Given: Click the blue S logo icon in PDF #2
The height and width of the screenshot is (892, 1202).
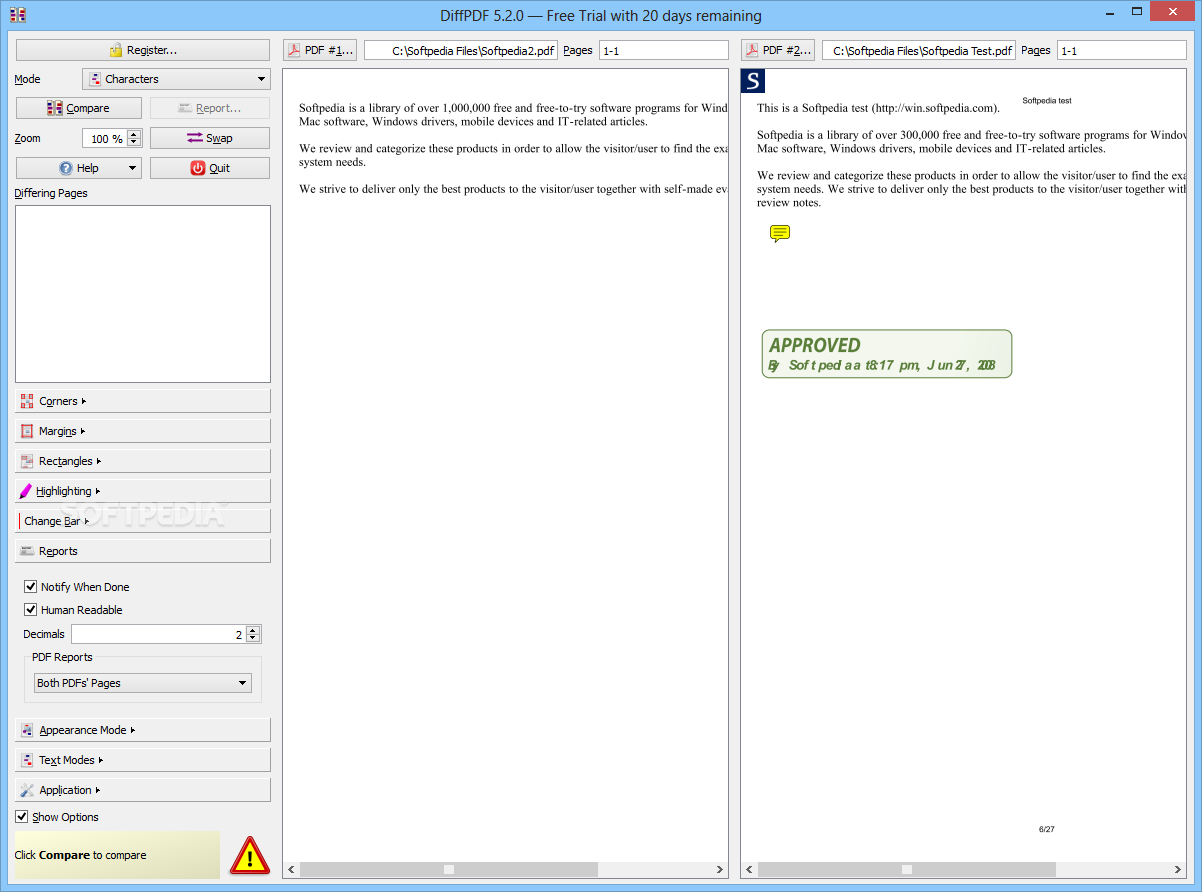Looking at the screenshot, I should point(753,81).
